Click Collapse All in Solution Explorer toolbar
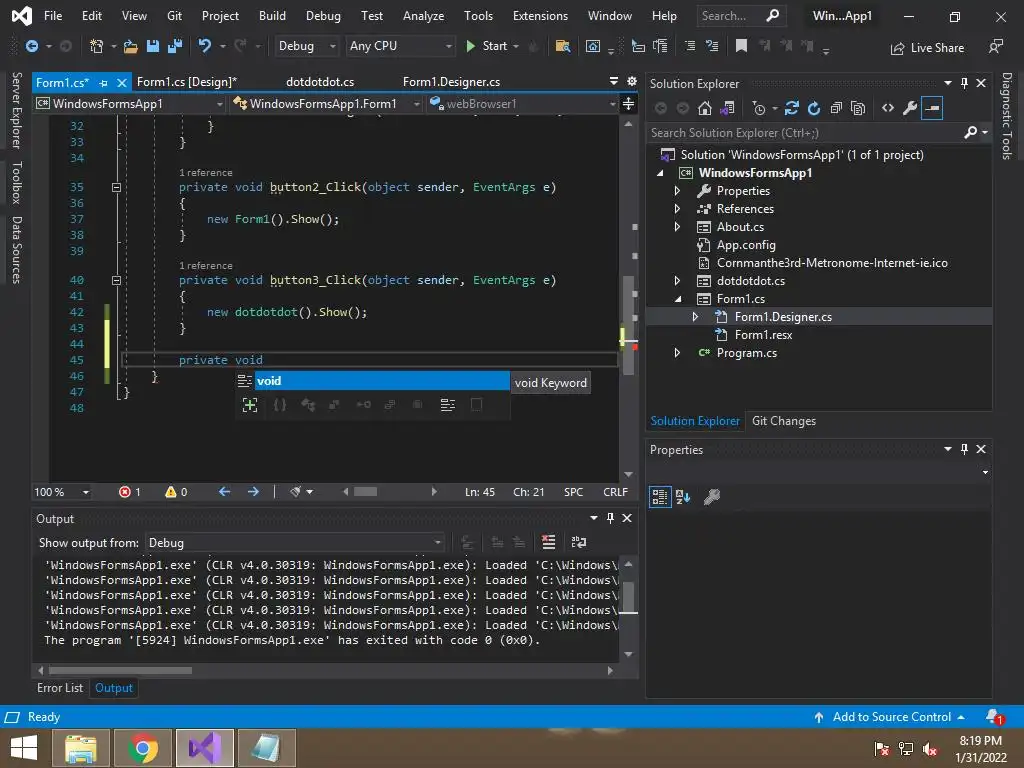The width and height of the screenshot is (1024, 768). pyautogui.click(x=836, y=108)
